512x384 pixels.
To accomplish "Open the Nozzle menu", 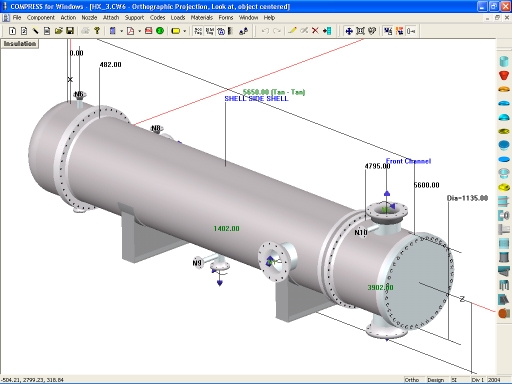I will (x=89, y=18).
